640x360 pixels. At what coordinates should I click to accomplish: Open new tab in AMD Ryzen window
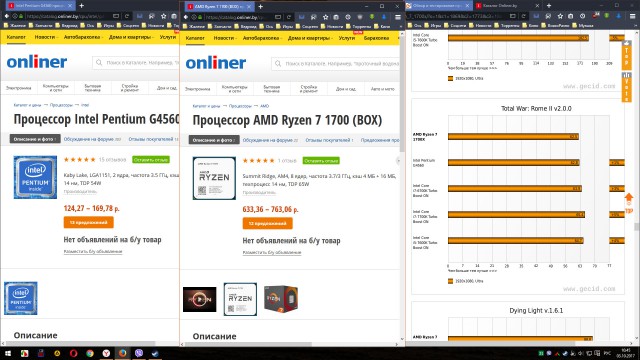pyautogui.click(x=260, y=7)
